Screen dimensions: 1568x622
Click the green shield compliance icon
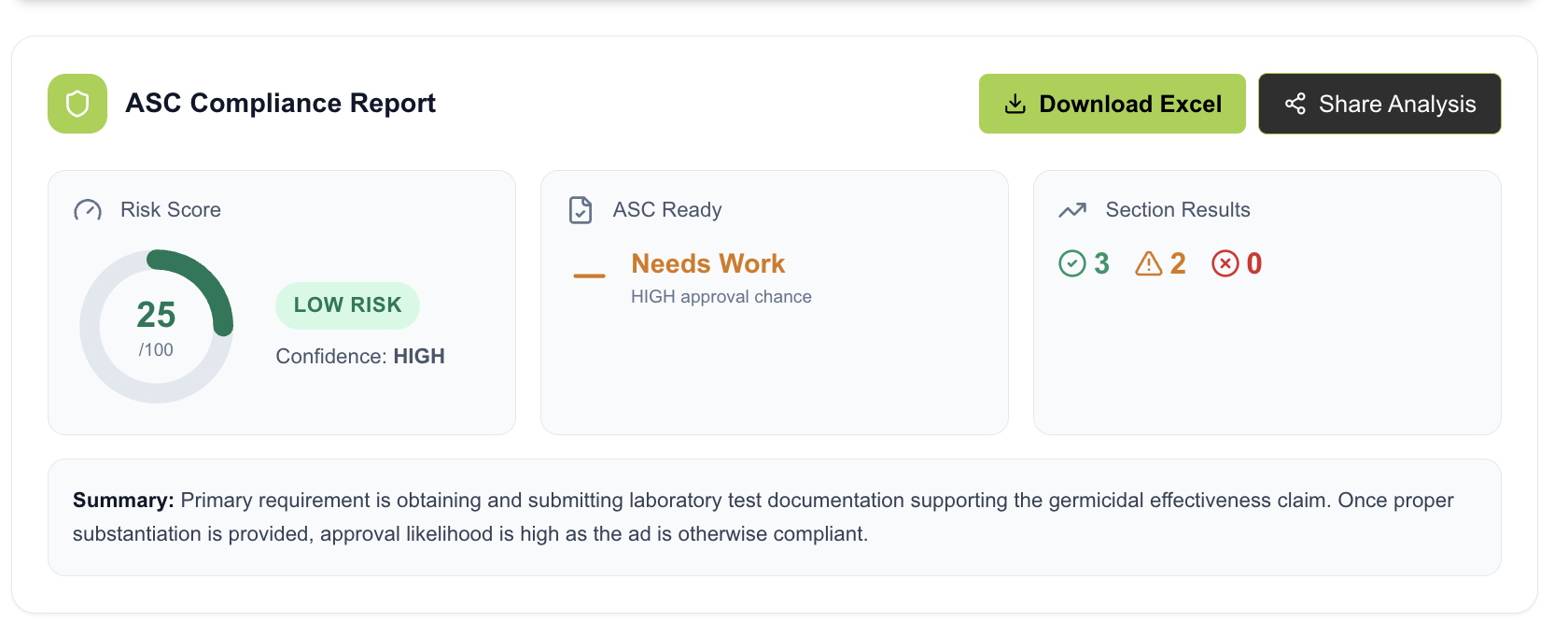pyautogui.click(x=77, y=104)
